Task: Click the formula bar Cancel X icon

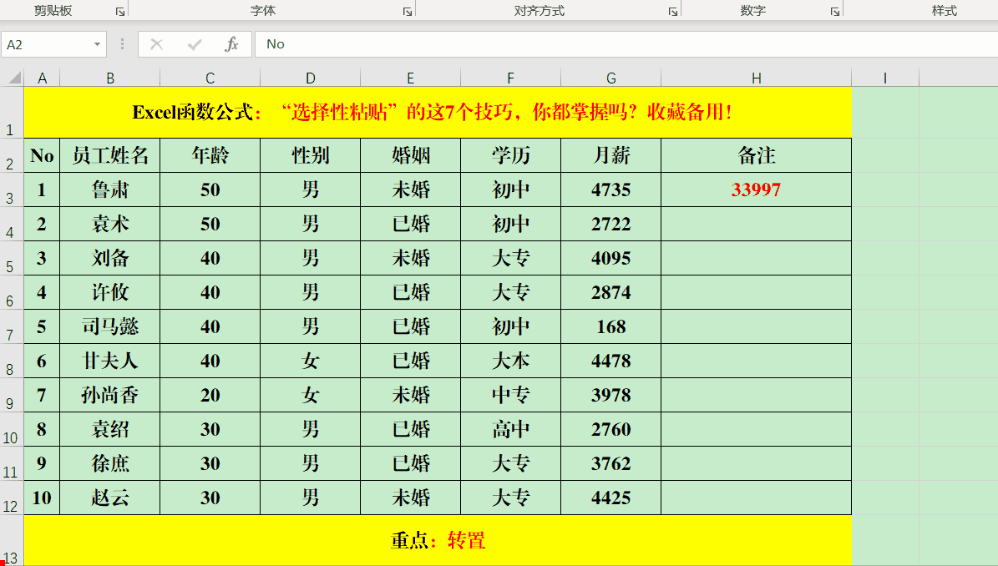Action: (x=157, y=45)
